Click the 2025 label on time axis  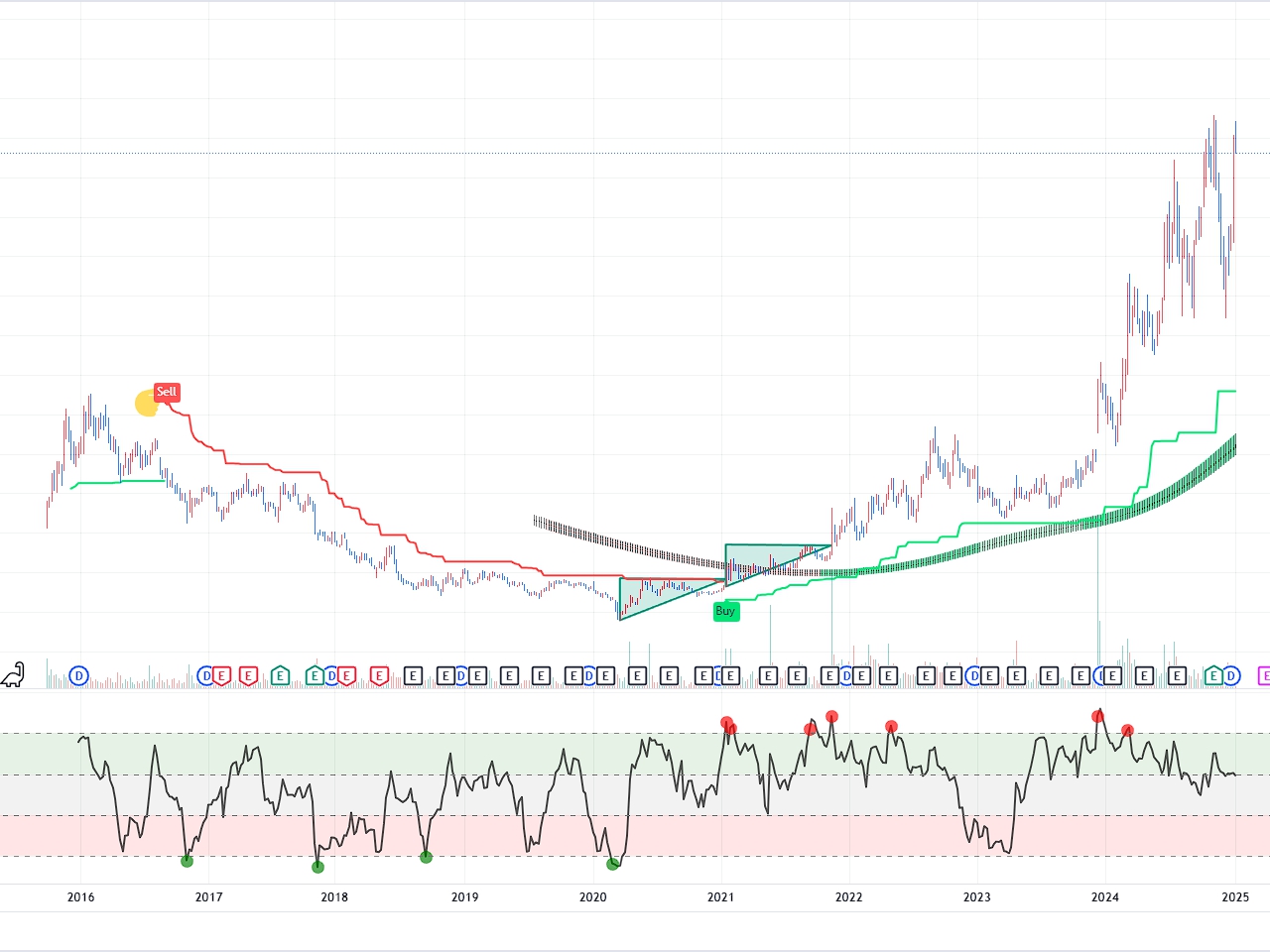(1235, 897)
